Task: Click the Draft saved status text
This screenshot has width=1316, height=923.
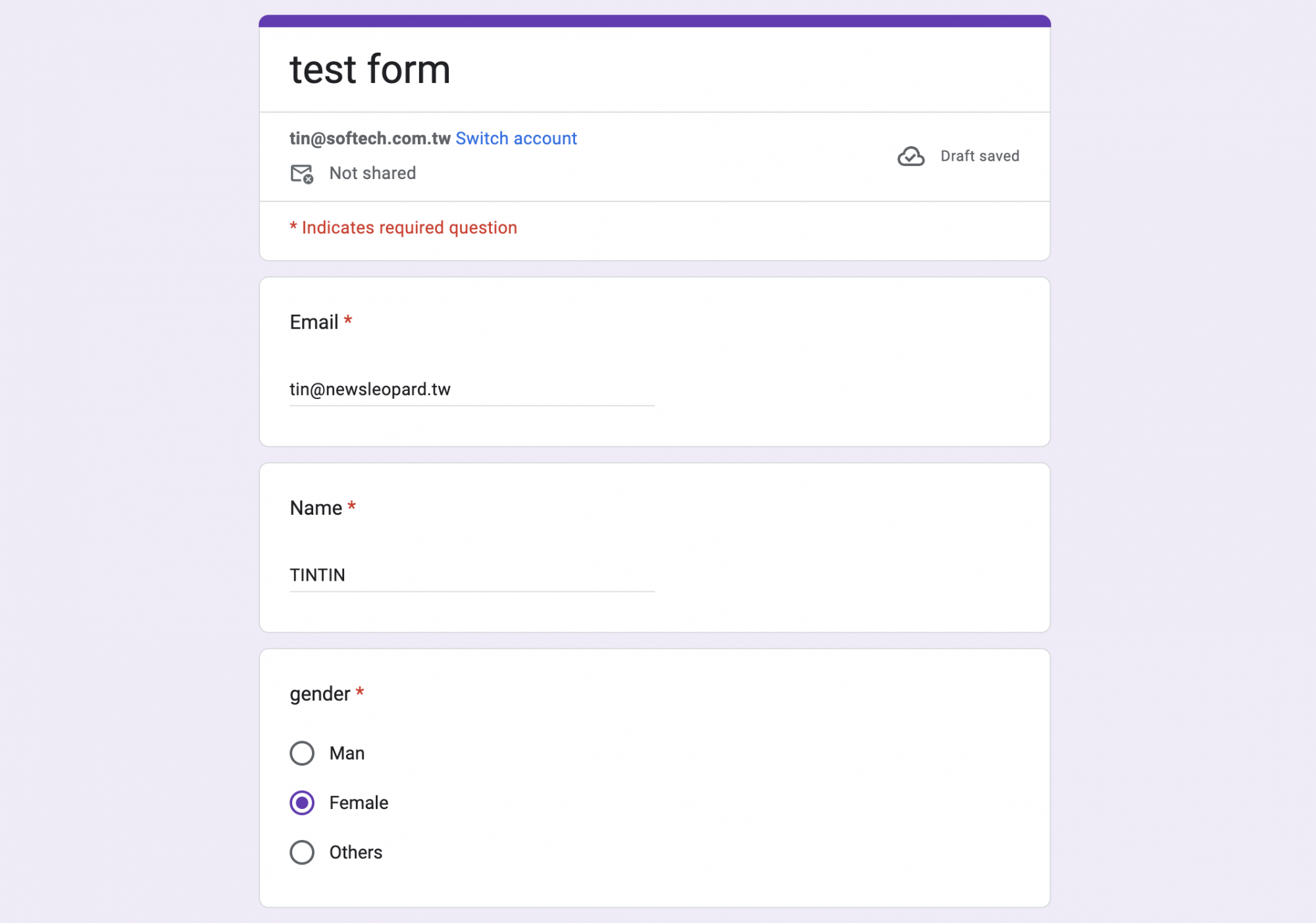Action: 980,156
